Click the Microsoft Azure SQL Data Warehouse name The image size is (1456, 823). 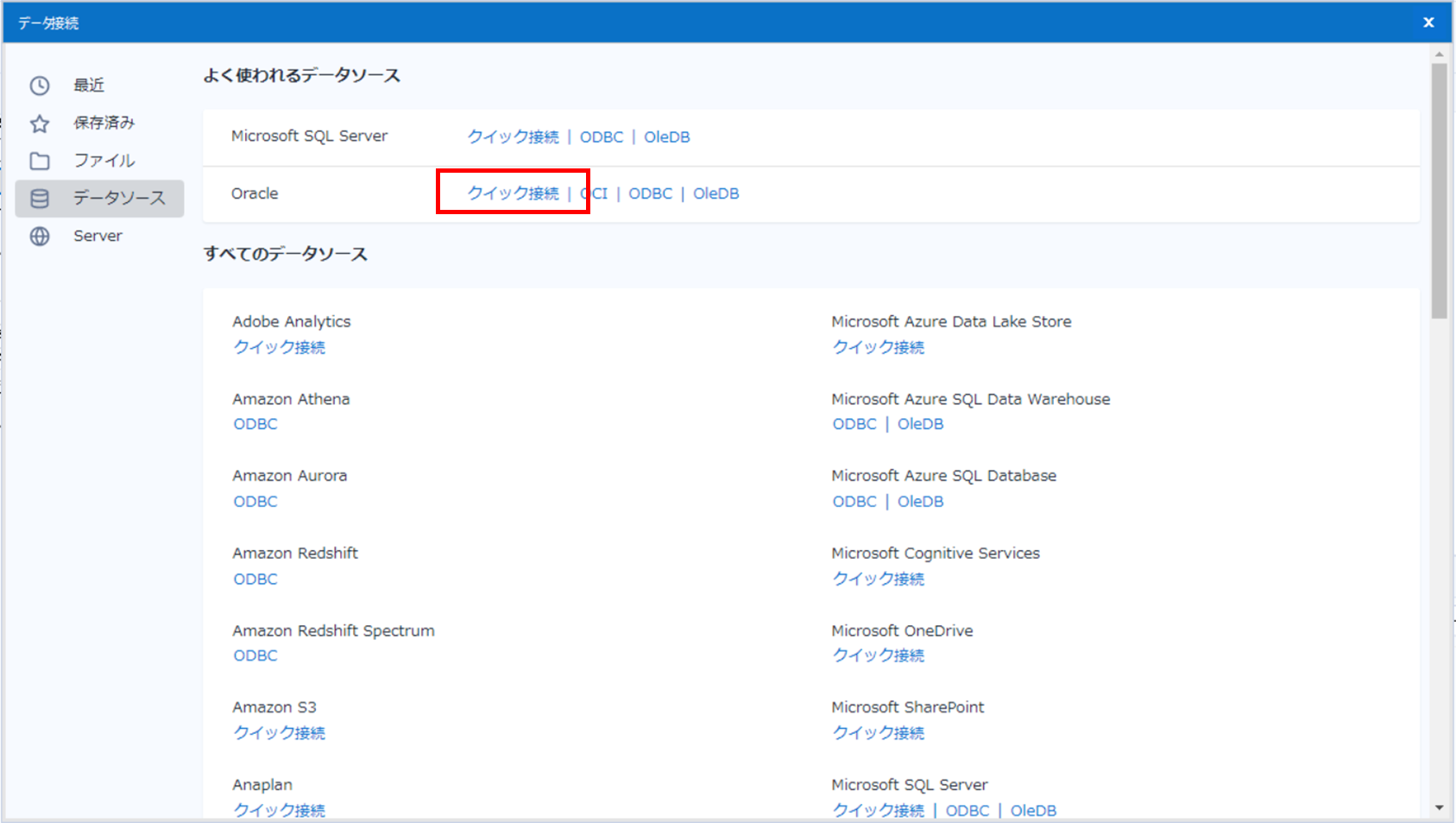971,399
